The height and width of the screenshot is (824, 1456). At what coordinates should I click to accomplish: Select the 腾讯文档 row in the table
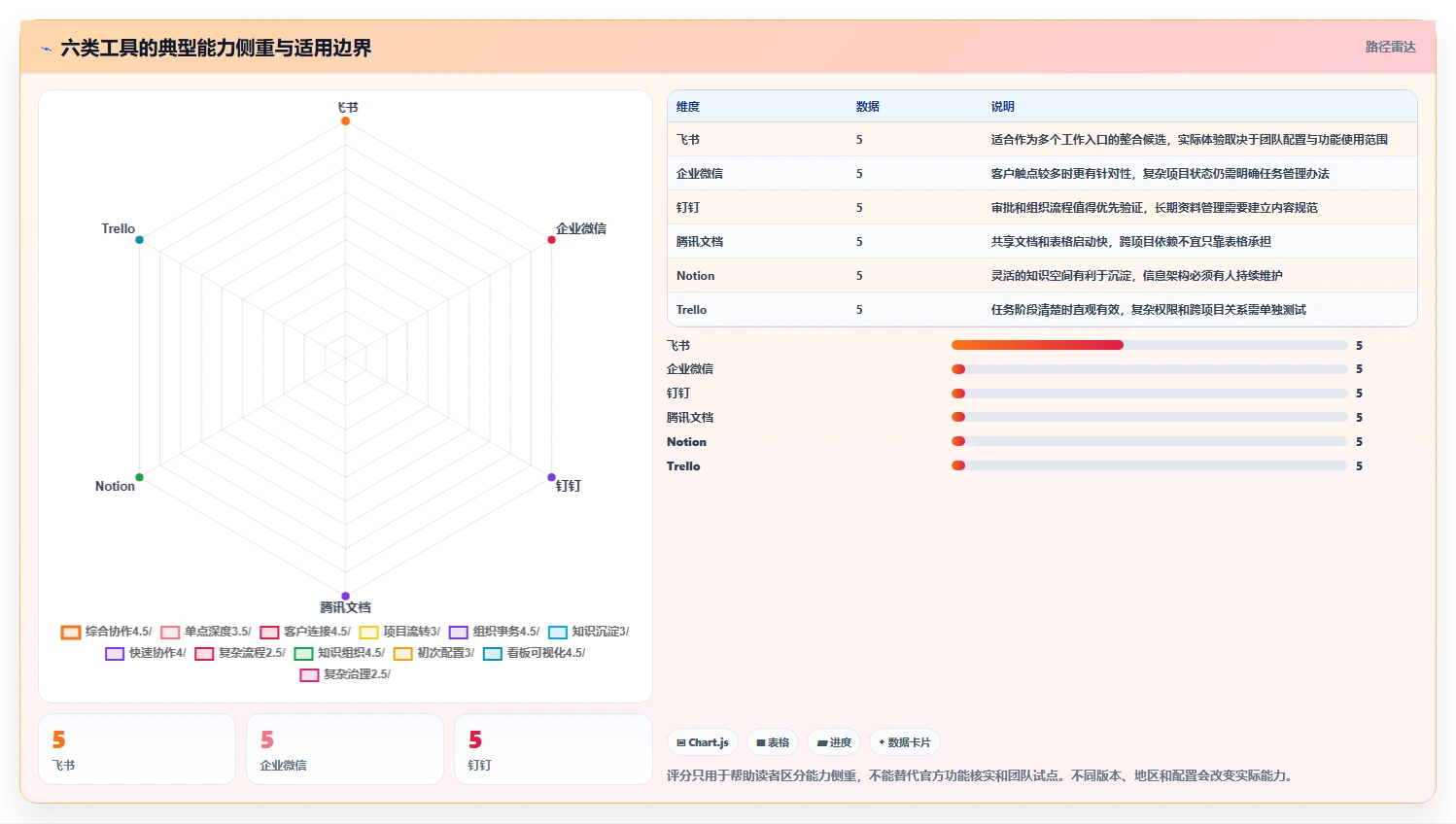[x=1042, y=242]
